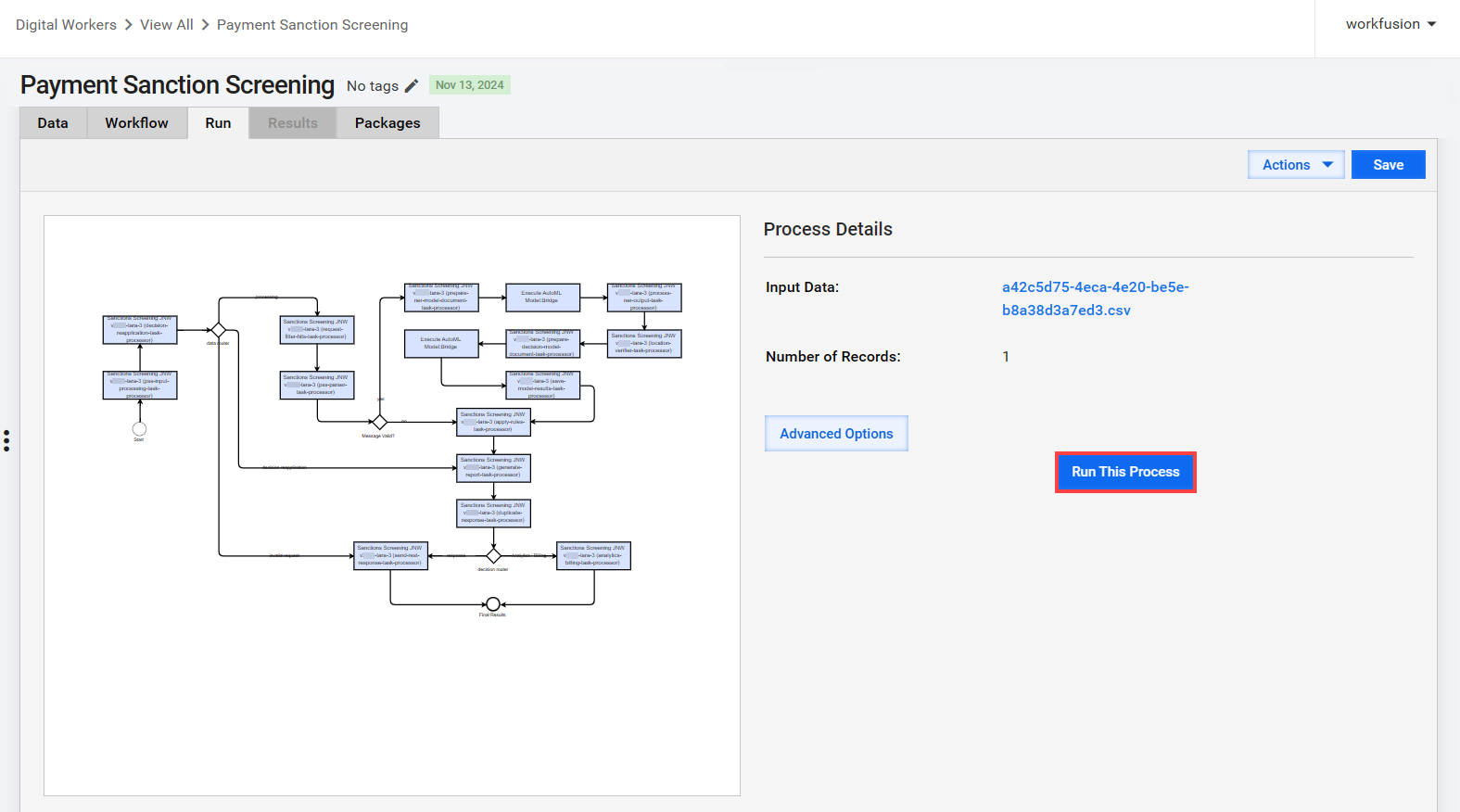1460x812 pixels.
Task: Select the pre-parser task processor node
Action: tap(317, 386)
